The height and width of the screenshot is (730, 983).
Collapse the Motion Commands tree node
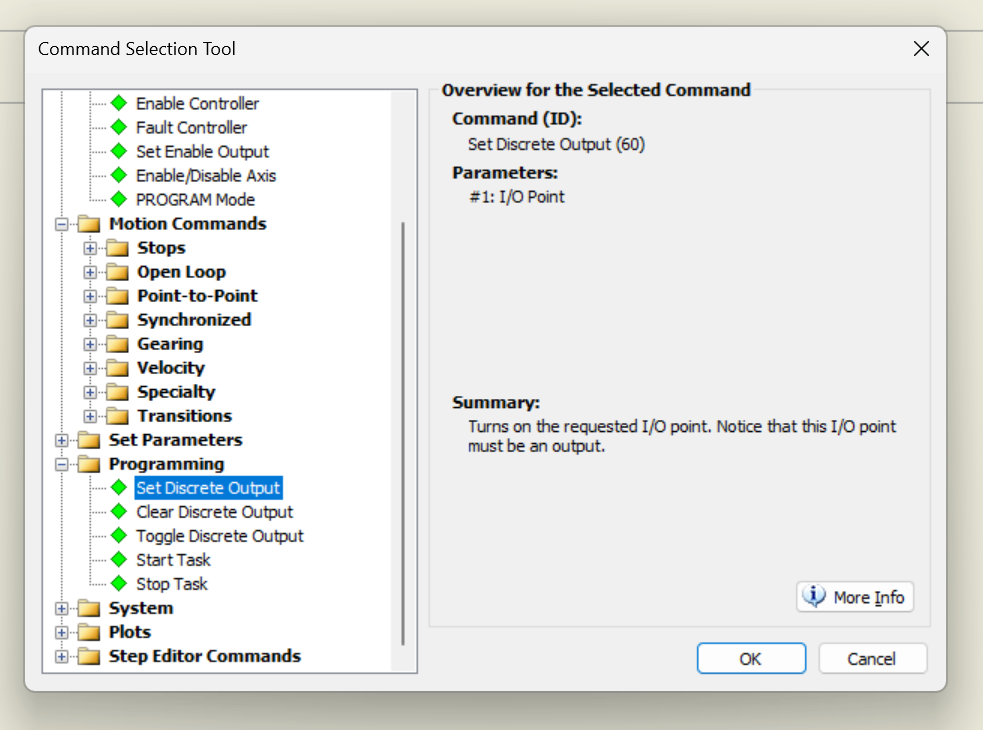point(61,224)
